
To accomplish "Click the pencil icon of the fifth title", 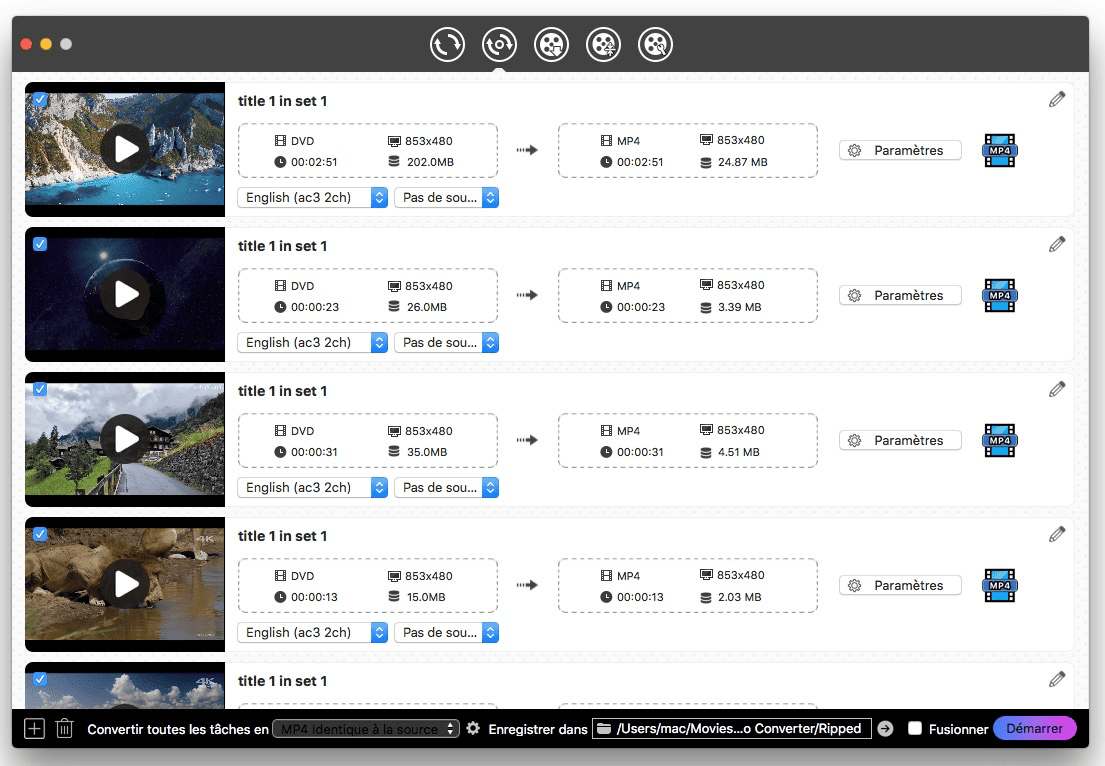I will (1056, 680).
